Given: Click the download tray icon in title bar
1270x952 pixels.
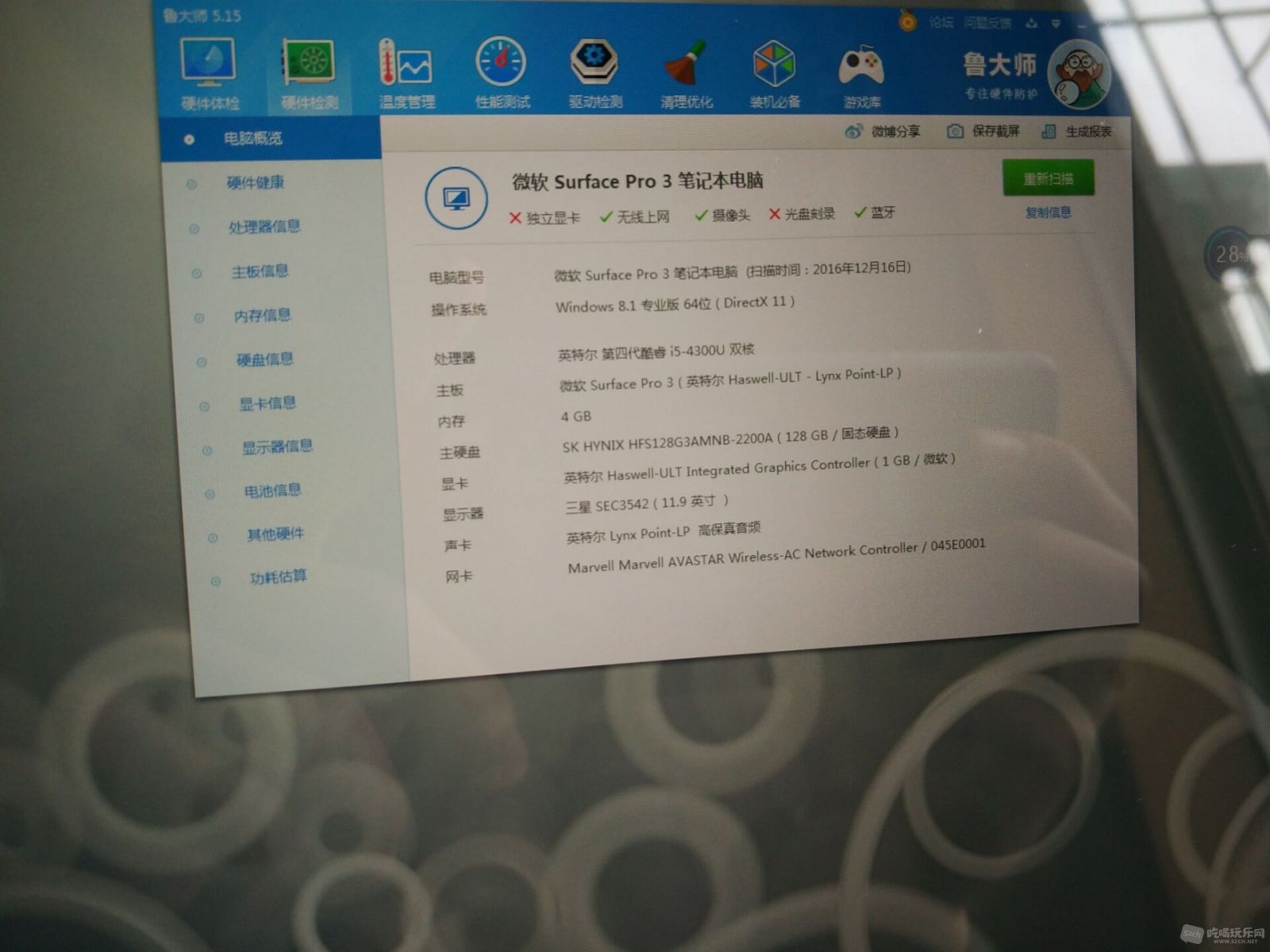Looking at the screenshot, I should tap(1031, 23).
